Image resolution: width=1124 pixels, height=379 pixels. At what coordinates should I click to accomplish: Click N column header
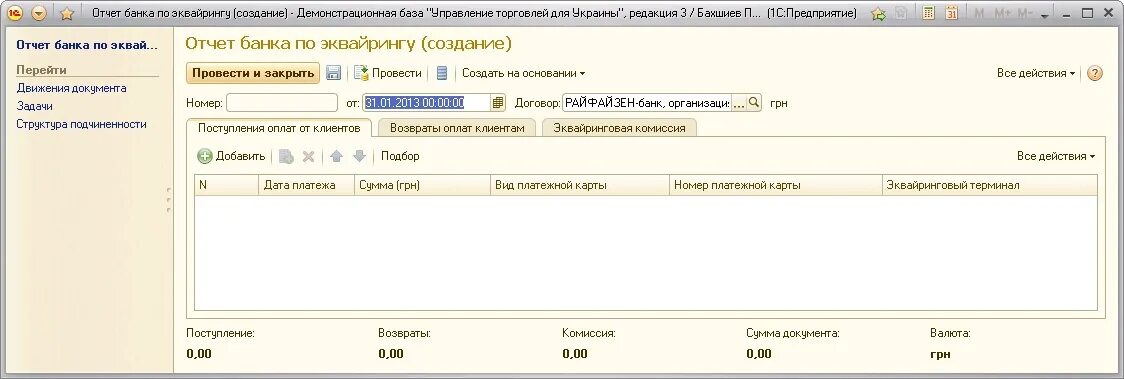click(x=227, y=185)
